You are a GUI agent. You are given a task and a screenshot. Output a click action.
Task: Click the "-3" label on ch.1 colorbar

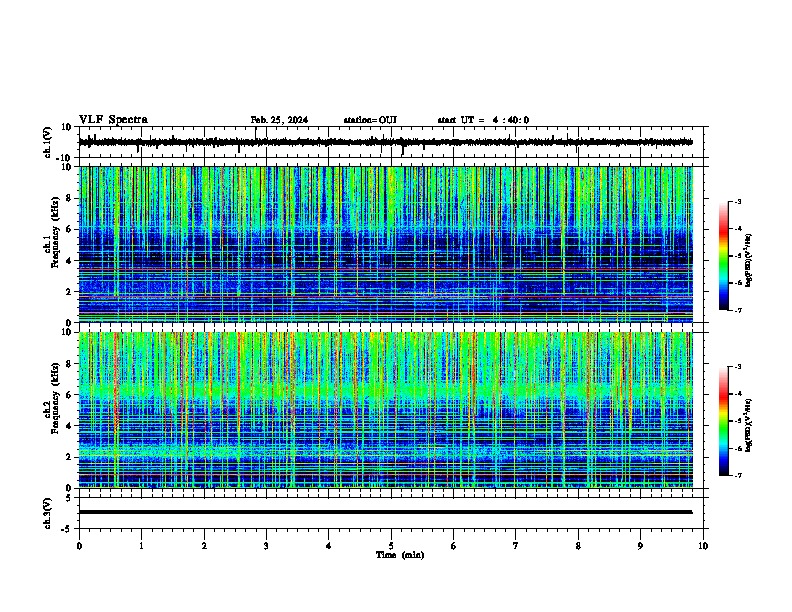738,201
